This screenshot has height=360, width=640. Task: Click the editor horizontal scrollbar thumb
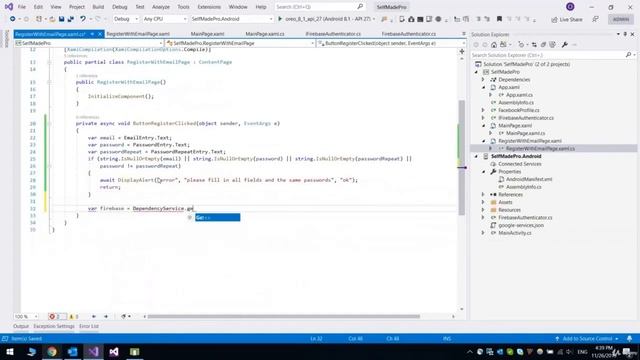(x=284, y=316)
